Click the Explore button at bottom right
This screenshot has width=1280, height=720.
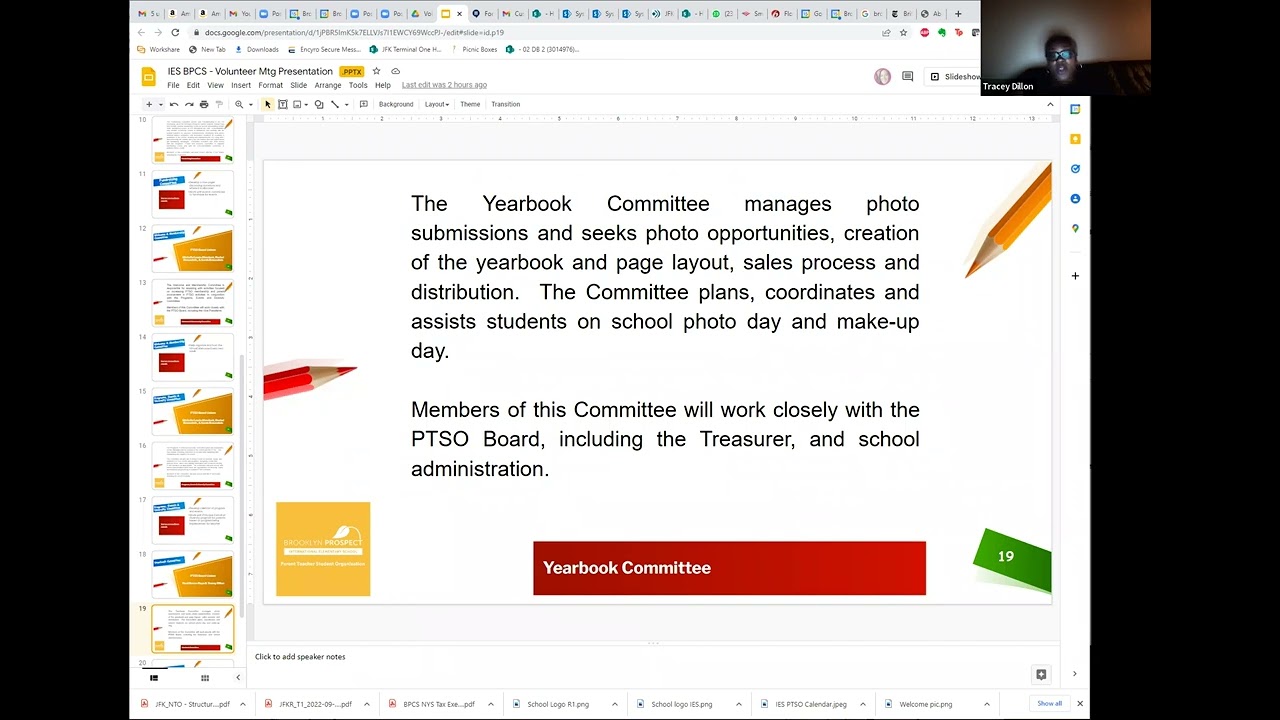click(1041, 675)
